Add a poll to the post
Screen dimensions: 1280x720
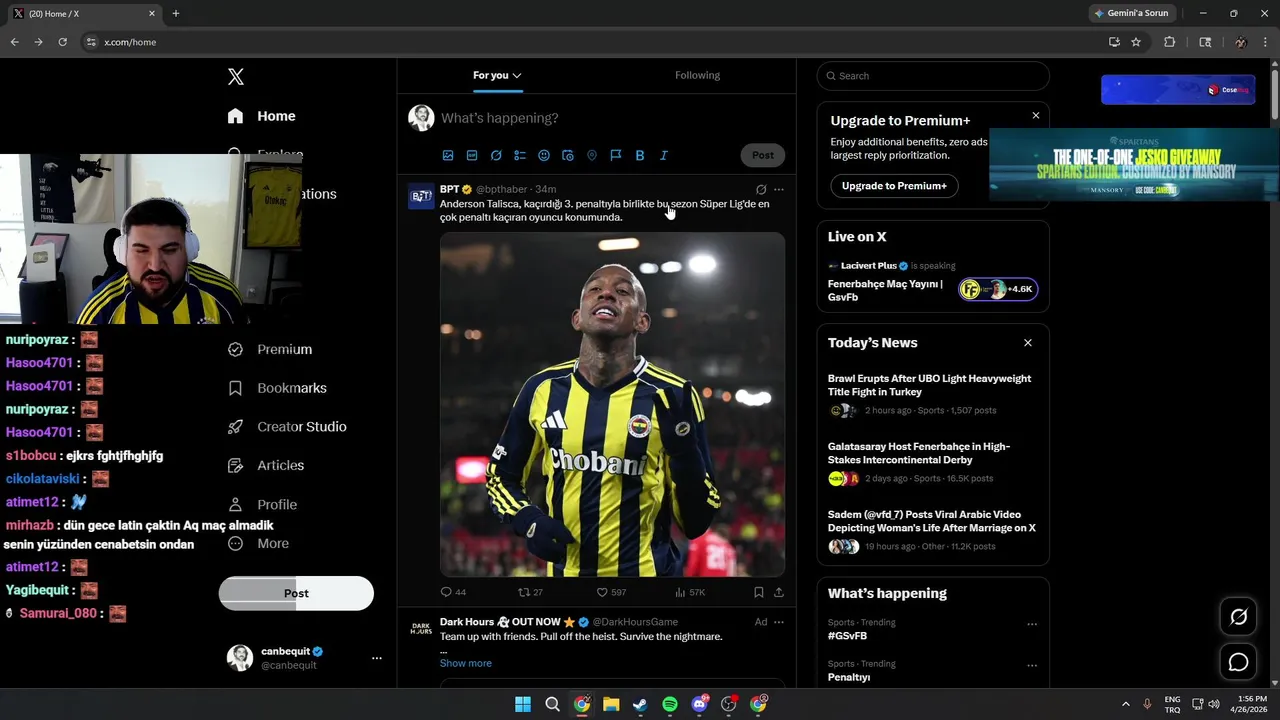coord(520,155)
